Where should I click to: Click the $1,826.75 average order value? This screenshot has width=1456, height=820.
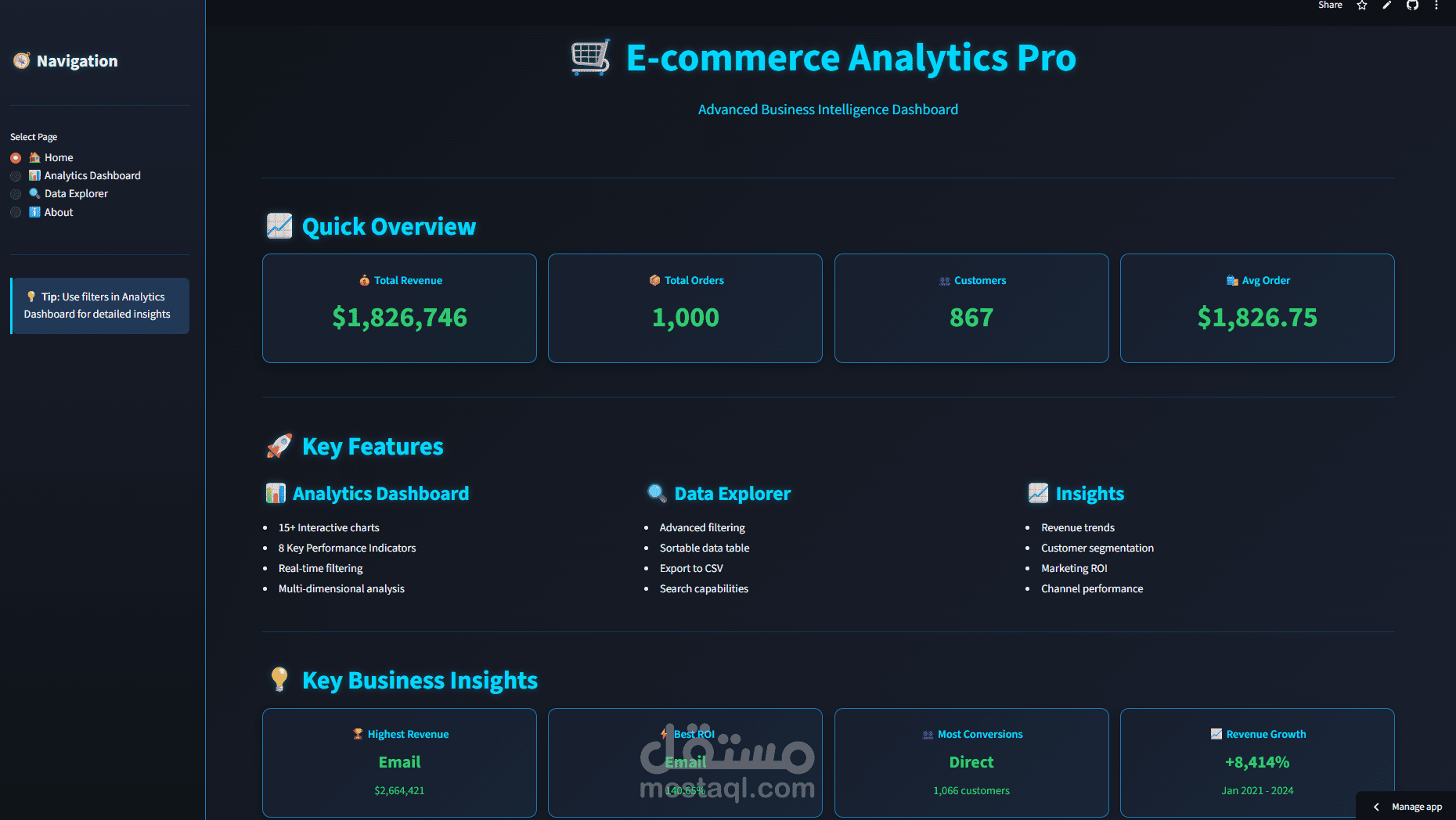(1257, 318)
